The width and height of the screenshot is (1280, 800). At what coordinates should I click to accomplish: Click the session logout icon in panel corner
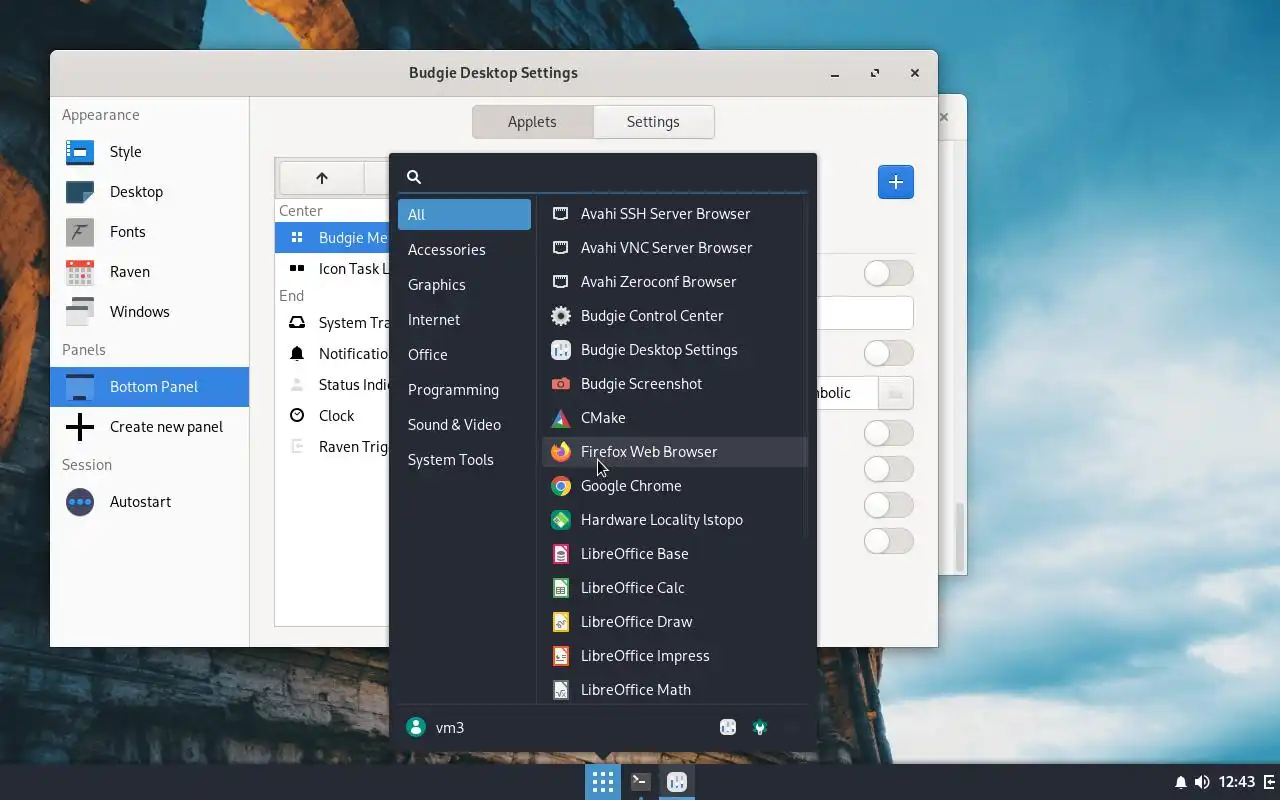pos(1270,782)
